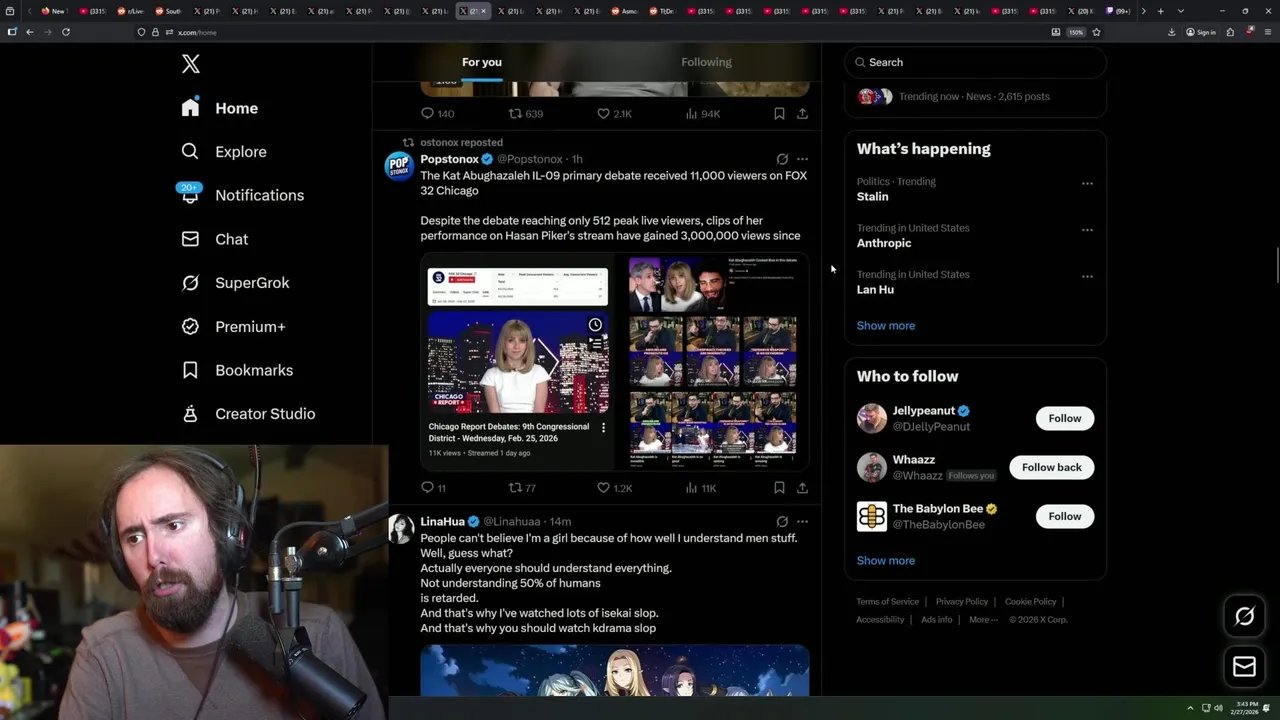
Task: Share the top post
Action: click(802, 114)
